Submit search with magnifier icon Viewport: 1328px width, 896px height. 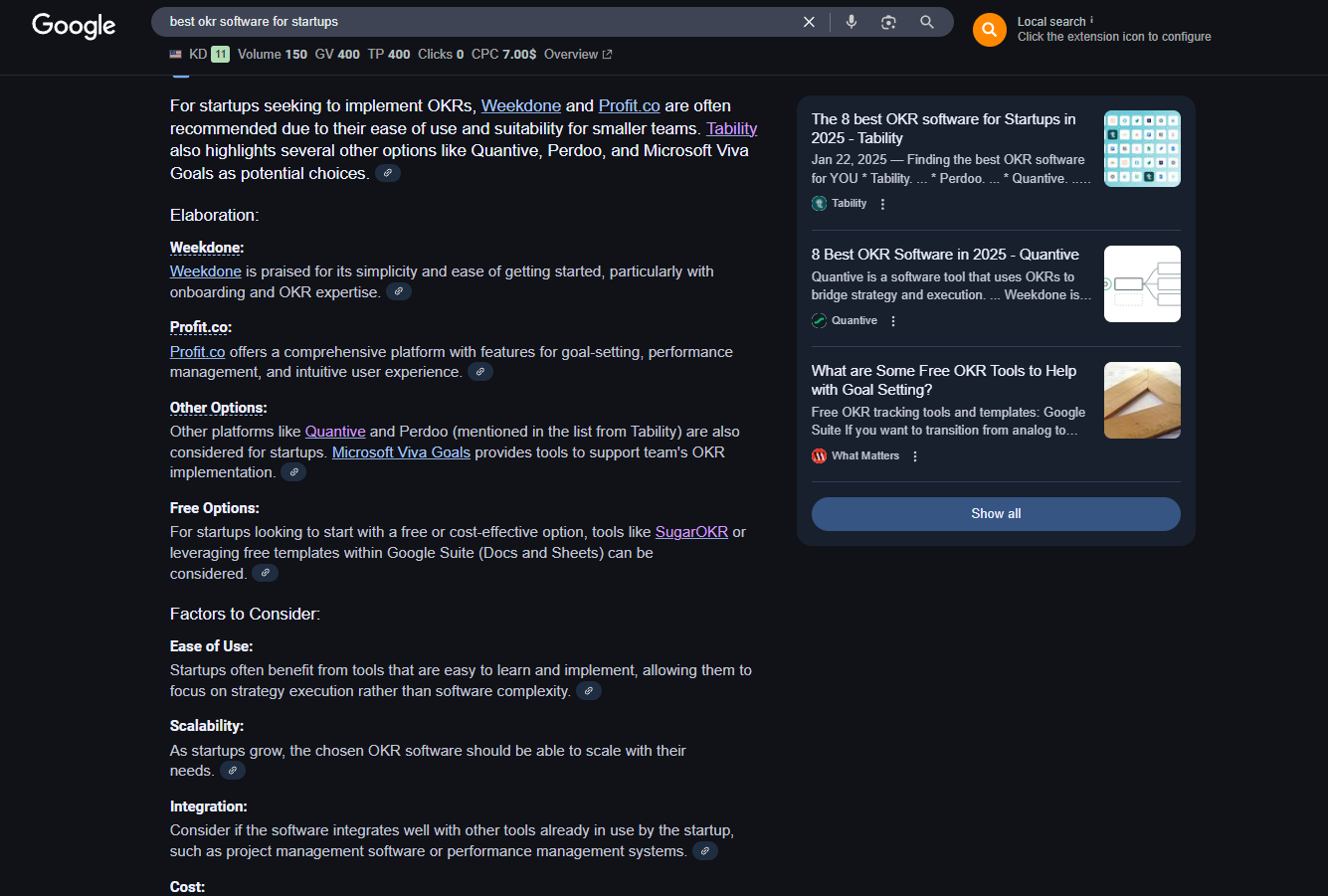(x=927, y=22)
